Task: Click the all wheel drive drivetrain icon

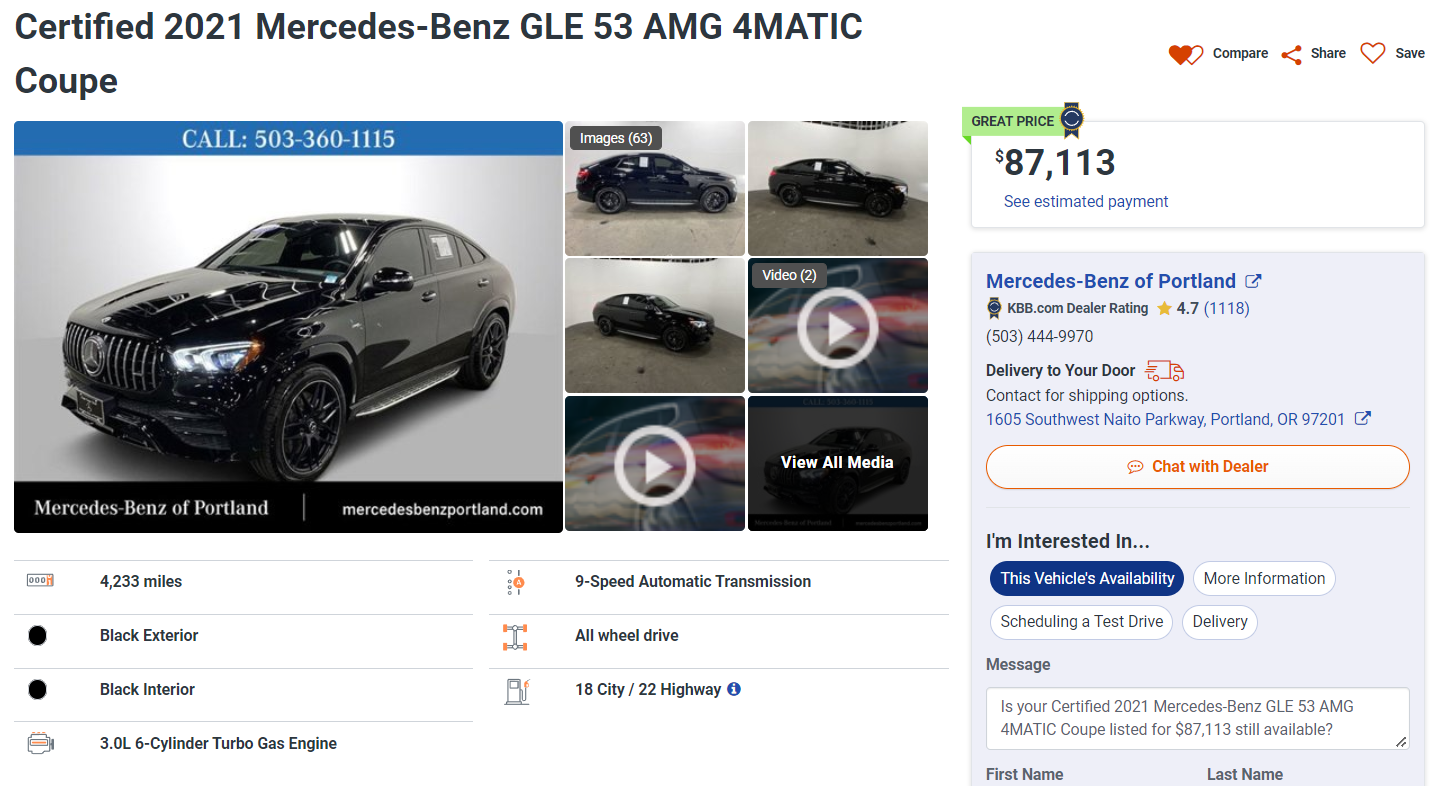Action: tap(515, 636)
